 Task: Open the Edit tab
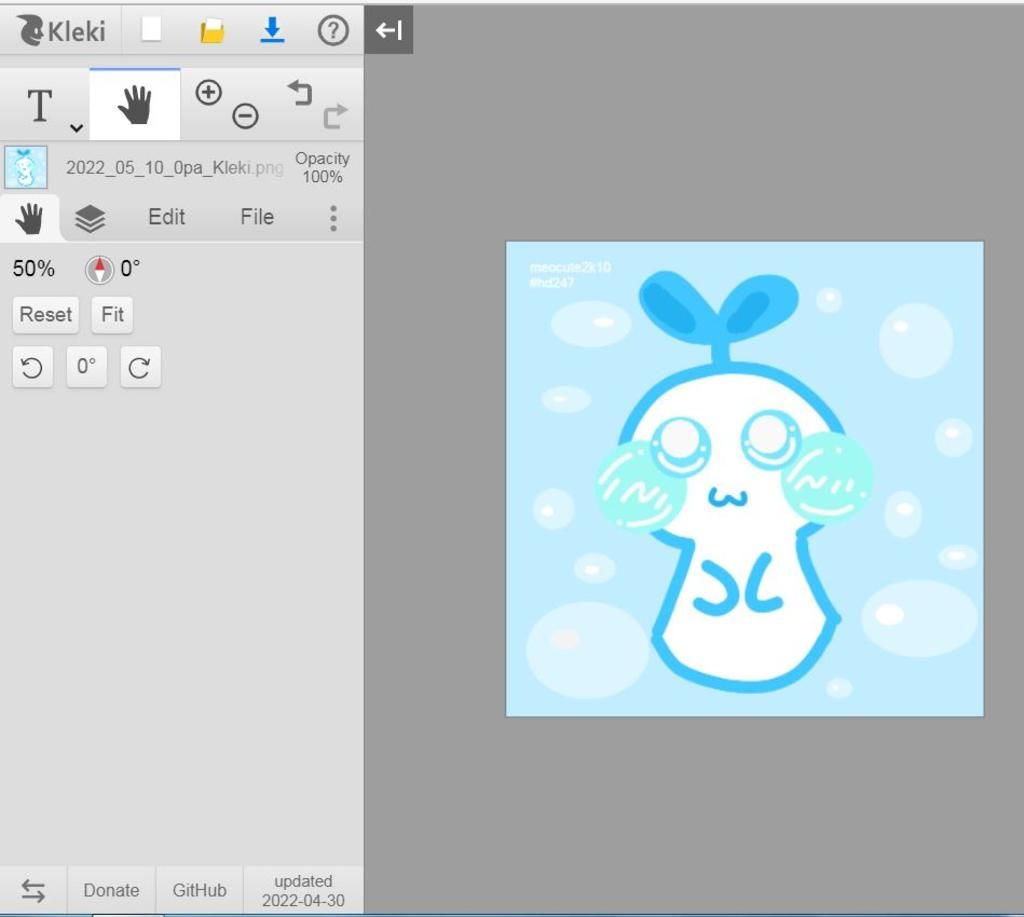(166, 217)
